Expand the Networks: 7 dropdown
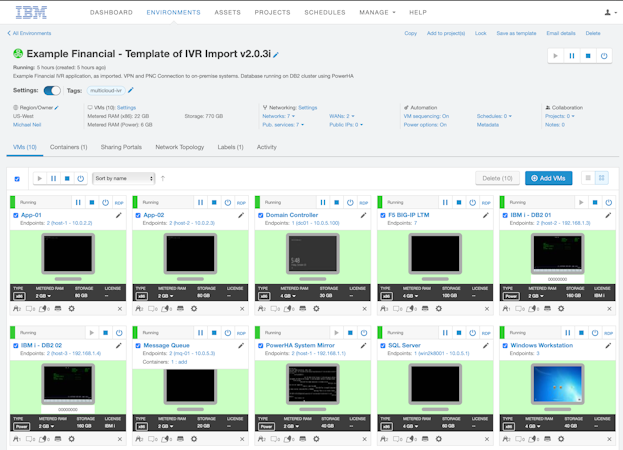The image size is (623, 450). point(279,116)
